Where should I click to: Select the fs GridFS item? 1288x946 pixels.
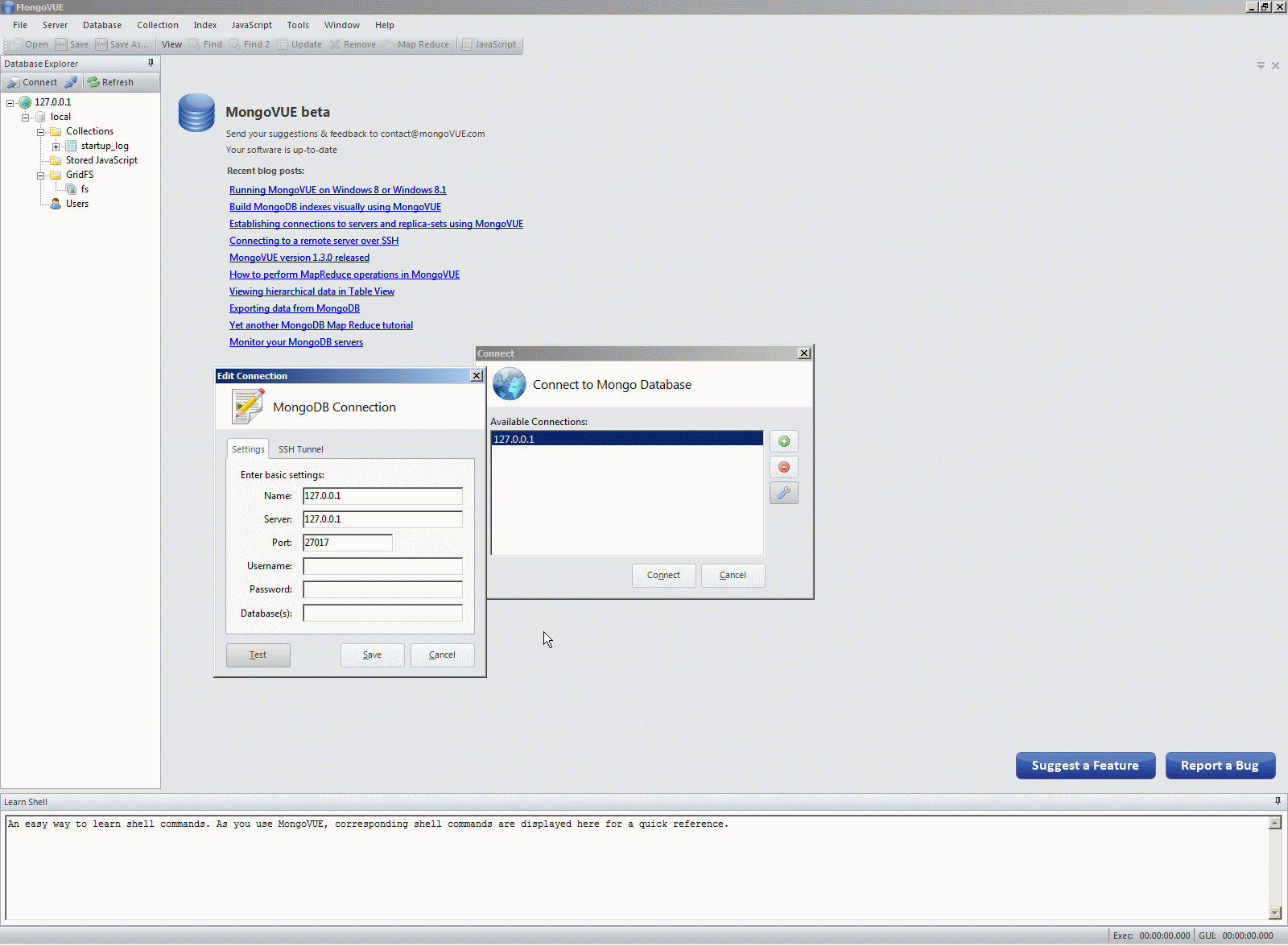[85, 189]
